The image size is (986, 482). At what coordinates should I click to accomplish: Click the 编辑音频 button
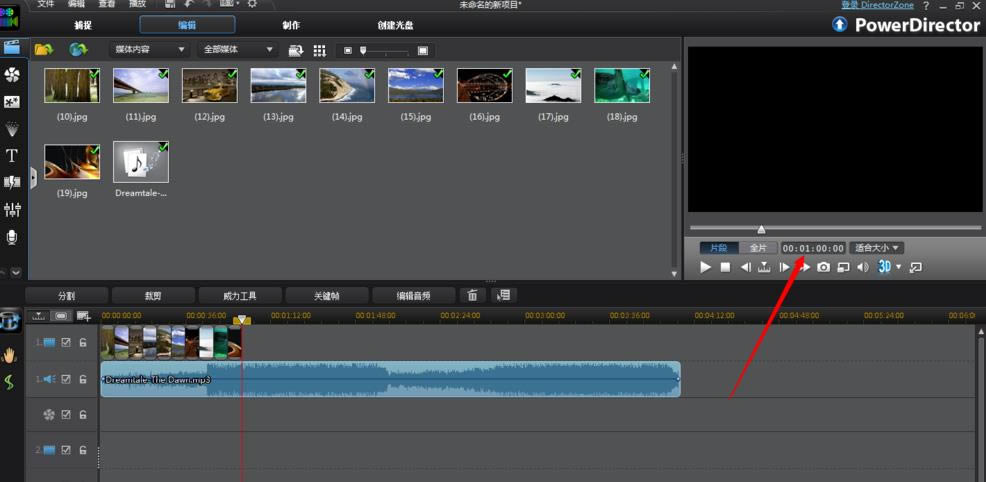[x=414, y=295]
